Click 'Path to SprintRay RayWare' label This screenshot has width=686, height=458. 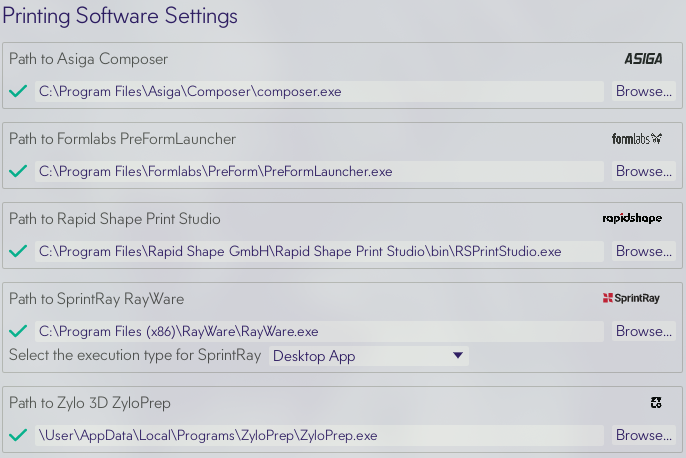(x=96, y=299)
